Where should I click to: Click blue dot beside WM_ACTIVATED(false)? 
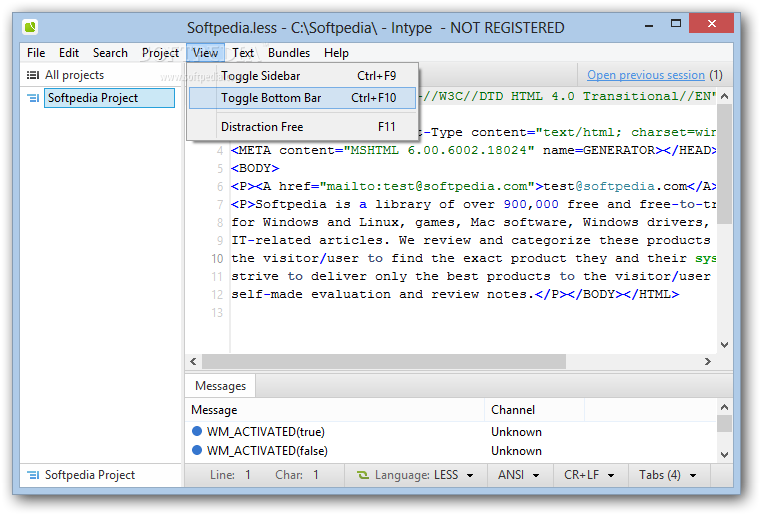point(197,450)
